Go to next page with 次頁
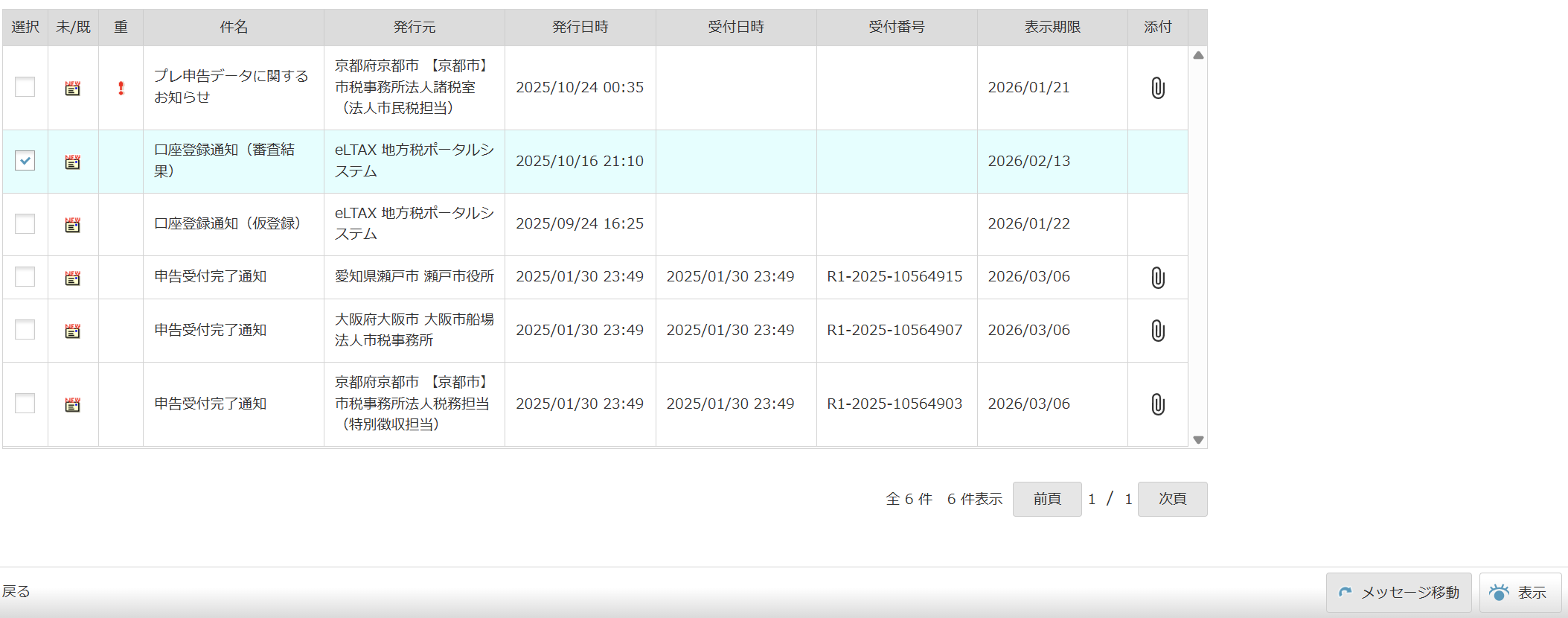The height and width of the screenshot is (618, 1568). (1172, 499)
